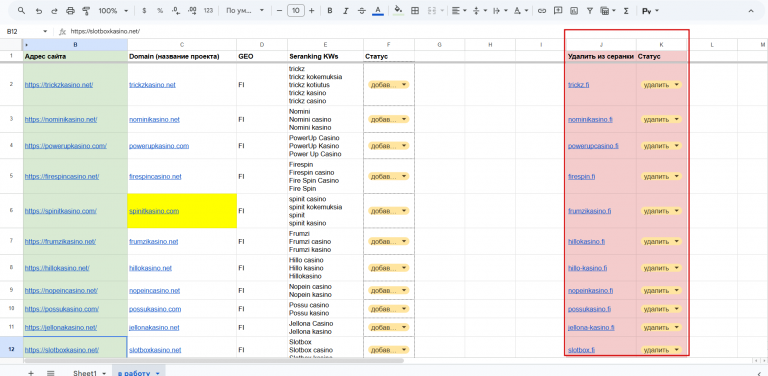Open the 'удалить' dropdown for slotbox.fi row
Screen dimensions: 768x376
pos(661,350)
